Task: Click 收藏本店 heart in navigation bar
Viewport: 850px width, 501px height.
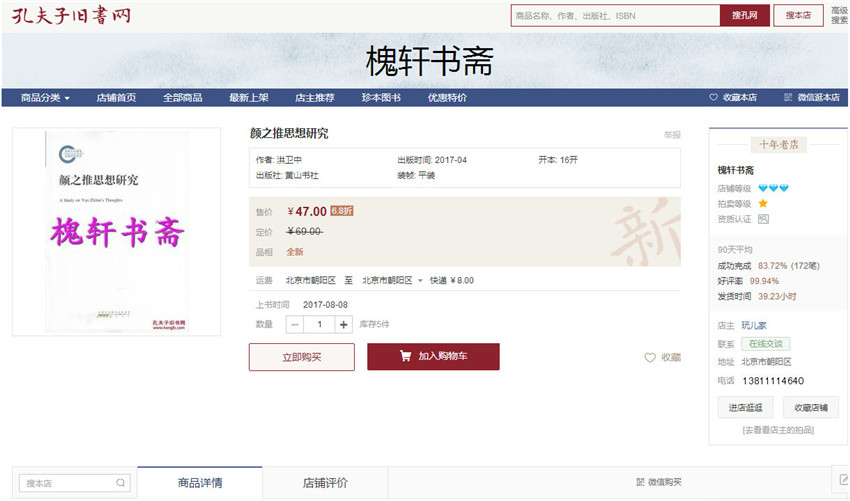Action: (x=714, y=98)
